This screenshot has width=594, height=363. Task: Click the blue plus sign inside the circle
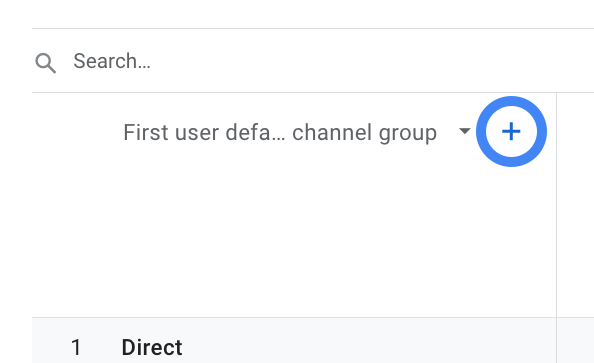511,131
